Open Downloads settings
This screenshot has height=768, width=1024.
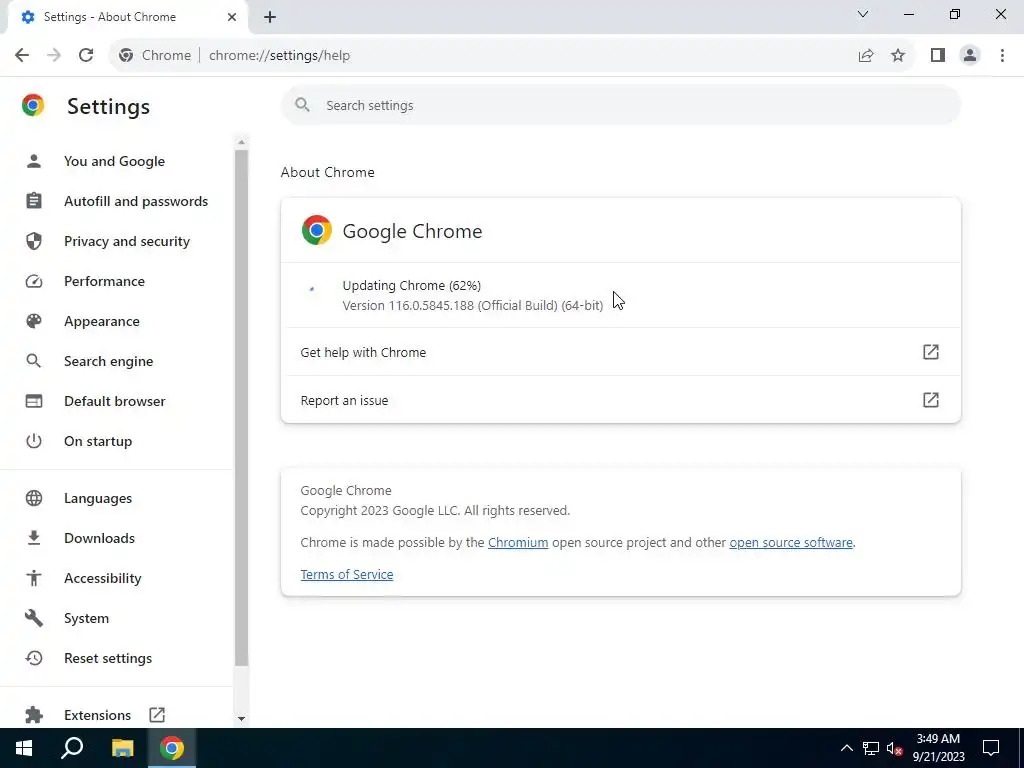tap(99, 538)
